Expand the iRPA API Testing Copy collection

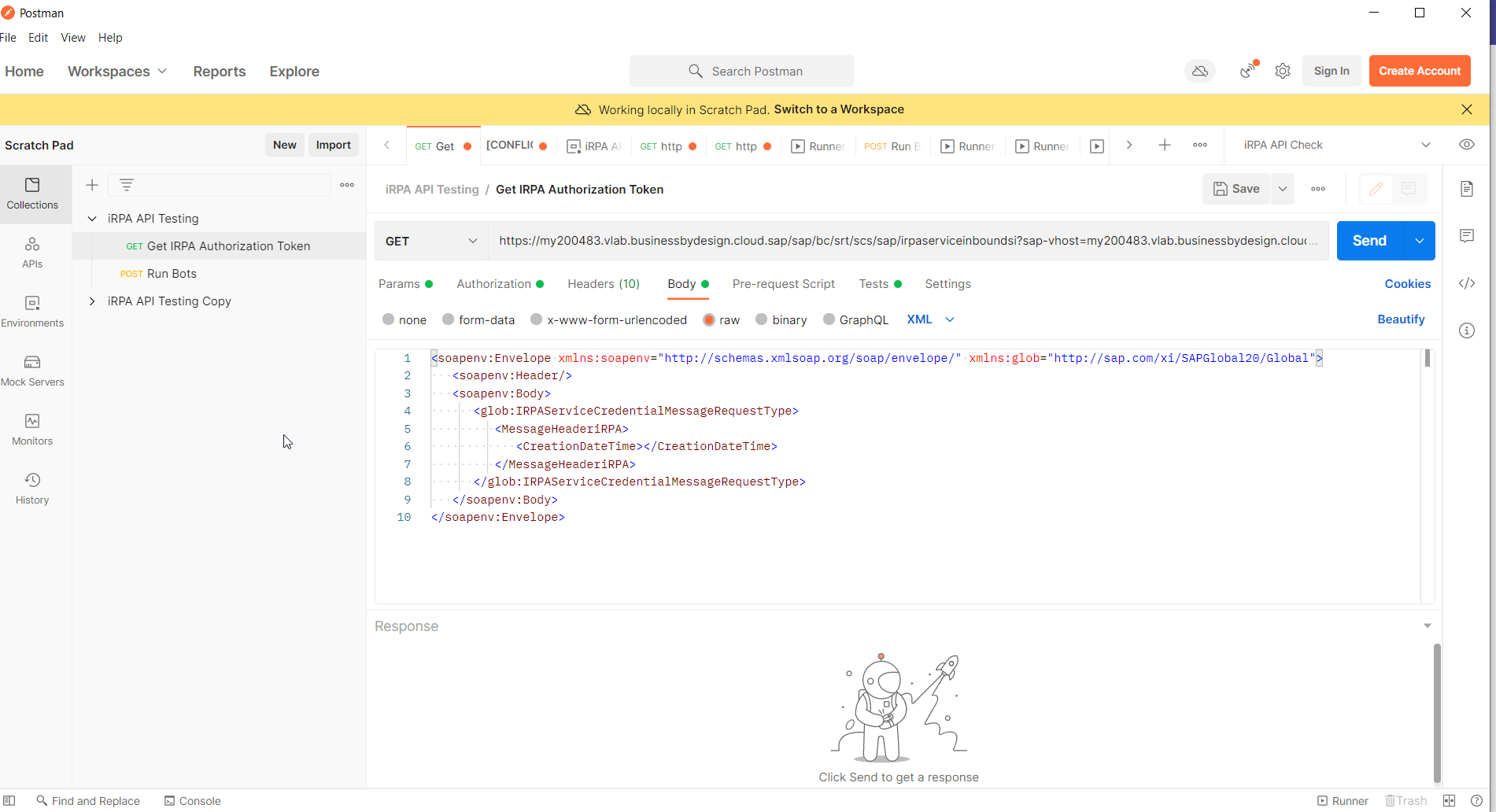pos(92,301)
